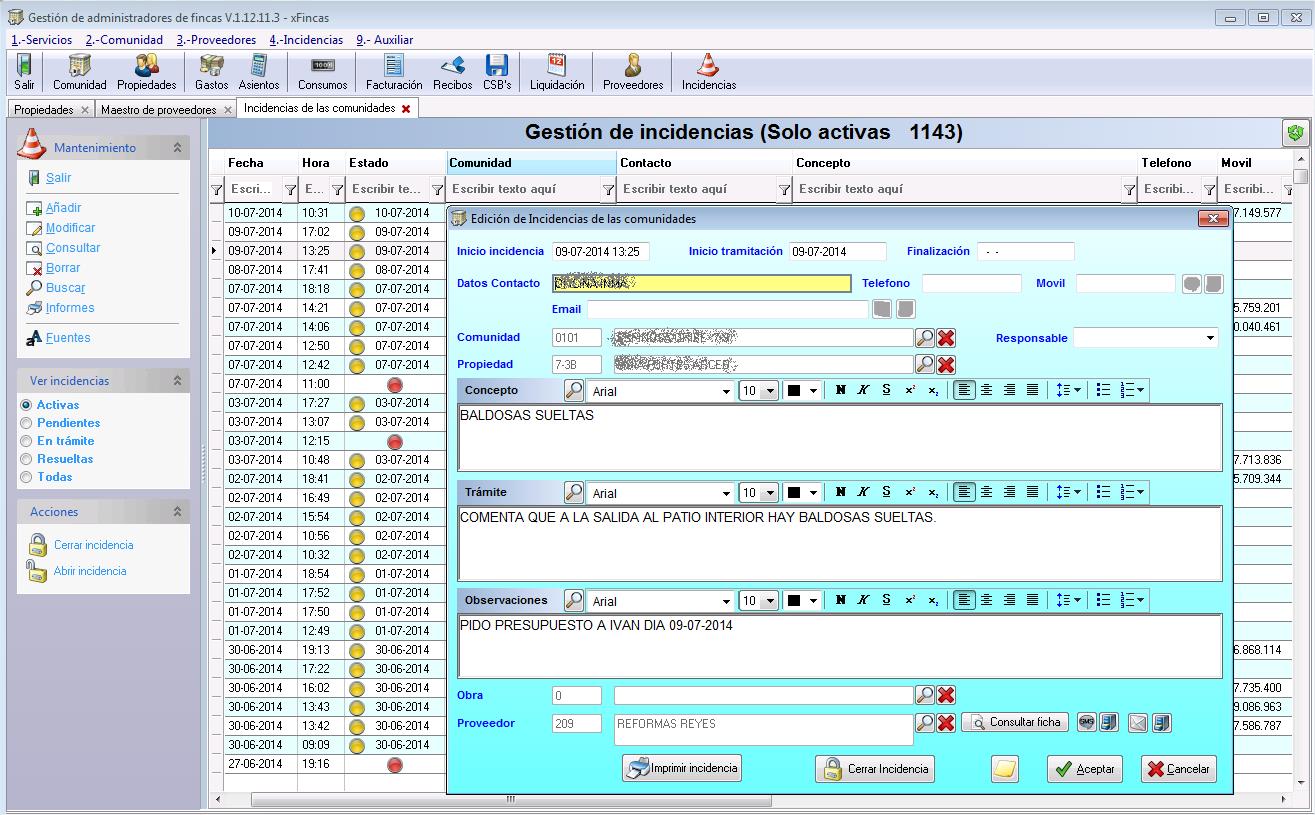Viewport: 1315px width, 815px height.
Task: Open Propiedades toolbar icon
Action: click(146, 72)
